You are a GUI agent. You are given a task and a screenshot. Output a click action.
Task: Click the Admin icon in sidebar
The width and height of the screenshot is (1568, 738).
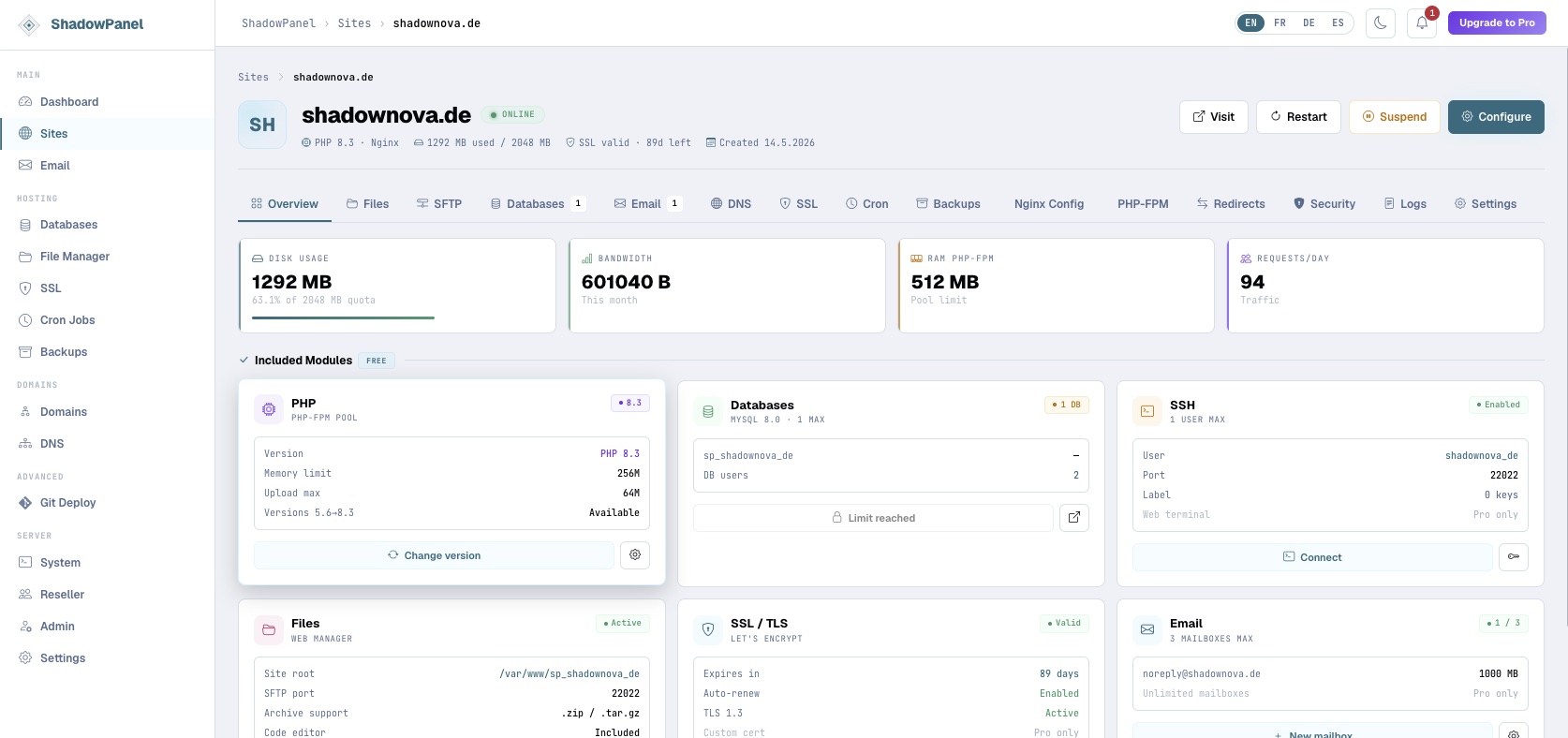coord(25,627)
